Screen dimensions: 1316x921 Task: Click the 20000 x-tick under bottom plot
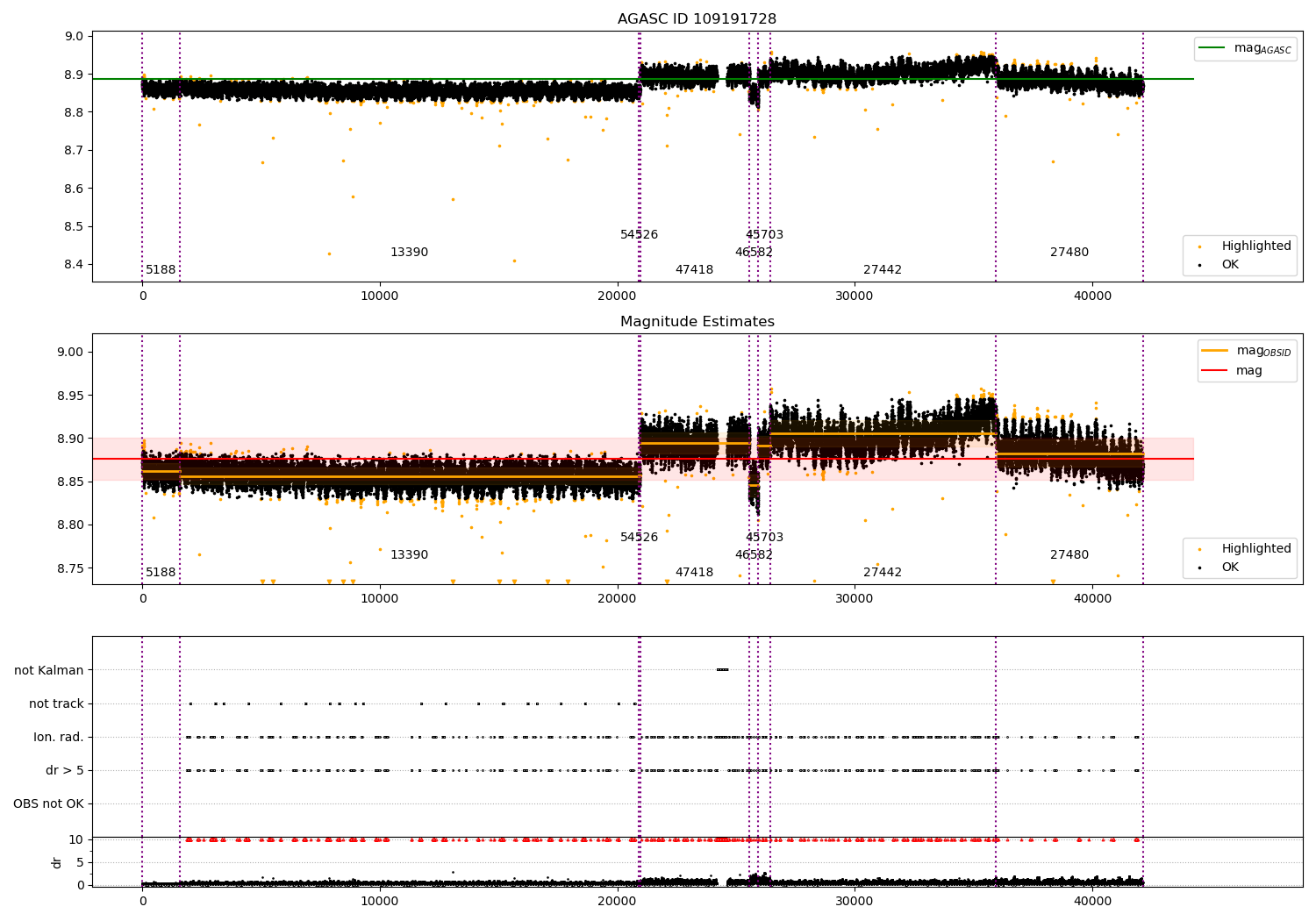pyautogui.click(x=617, y=902)
